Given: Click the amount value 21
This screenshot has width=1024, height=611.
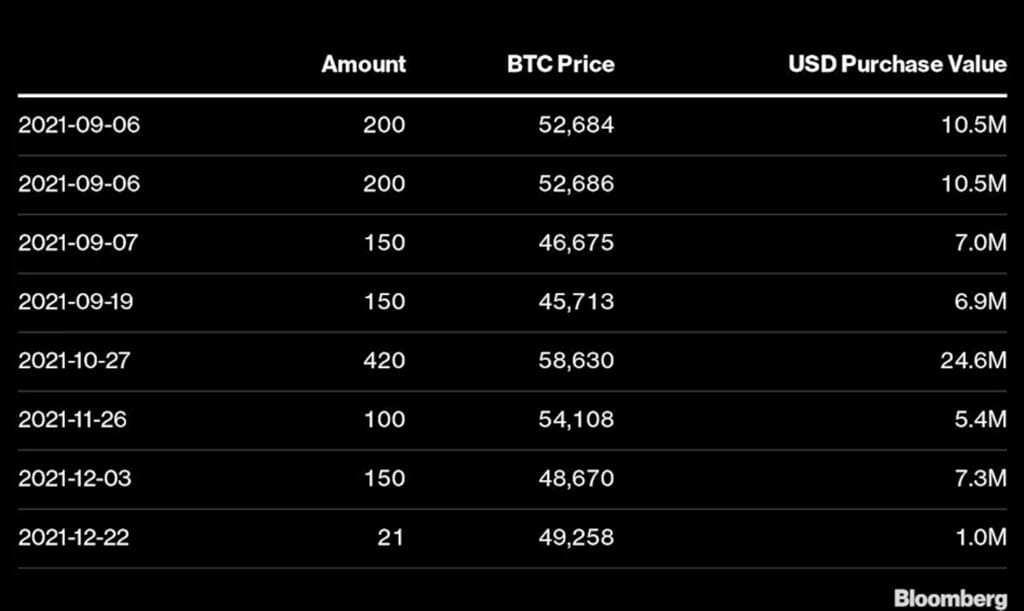Looking at the screenshot, I should [x=392, y=537].
